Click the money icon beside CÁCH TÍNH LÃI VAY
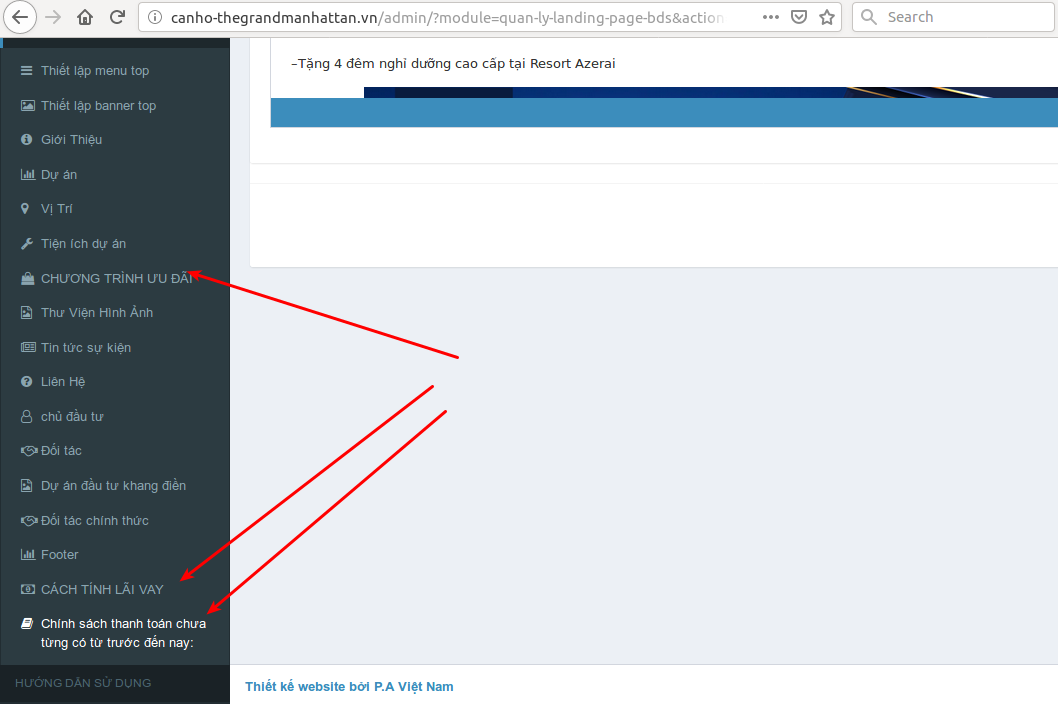This screenshot has height=704, width=1058. (x=28, y=589)
